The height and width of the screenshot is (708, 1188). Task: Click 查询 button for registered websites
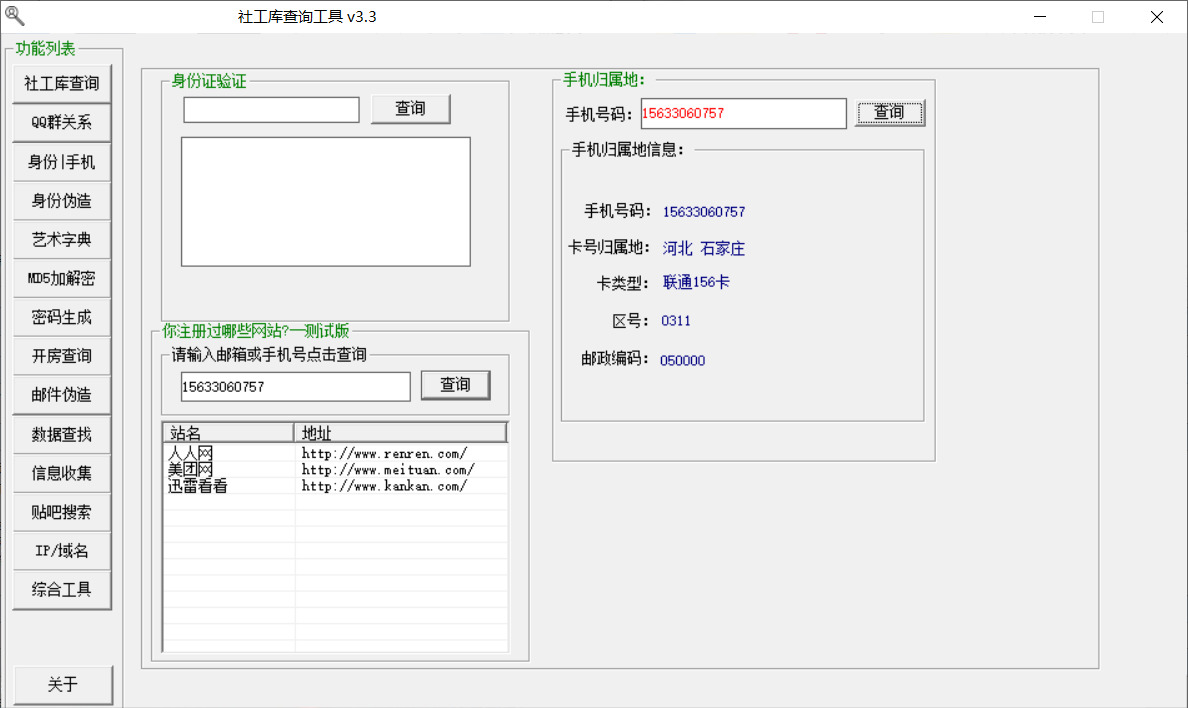tap(455, 385)
